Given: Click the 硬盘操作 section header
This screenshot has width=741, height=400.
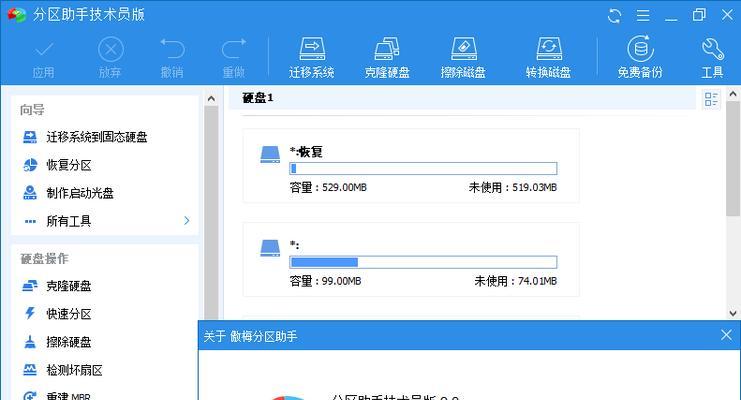Looking at the screenshot, I should 44,259.
